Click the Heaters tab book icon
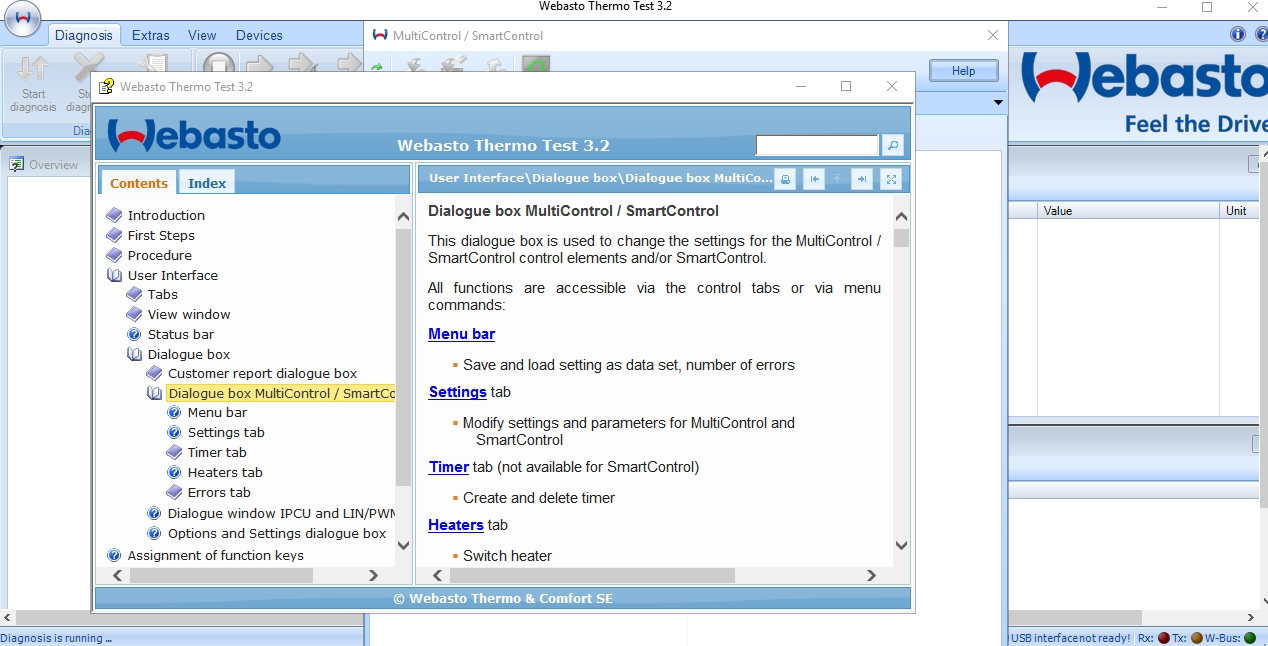Viewport: 1268px width, 646px height. point(174,472)
